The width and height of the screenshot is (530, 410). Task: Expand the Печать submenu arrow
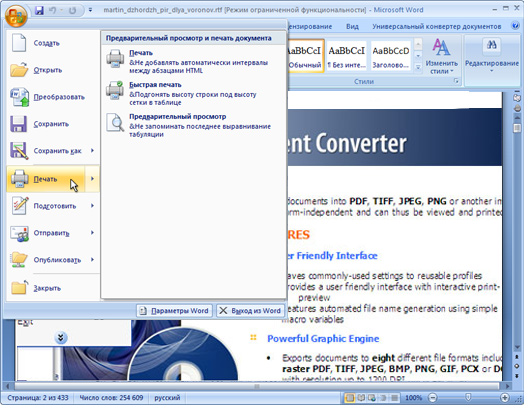pos(92,178)
